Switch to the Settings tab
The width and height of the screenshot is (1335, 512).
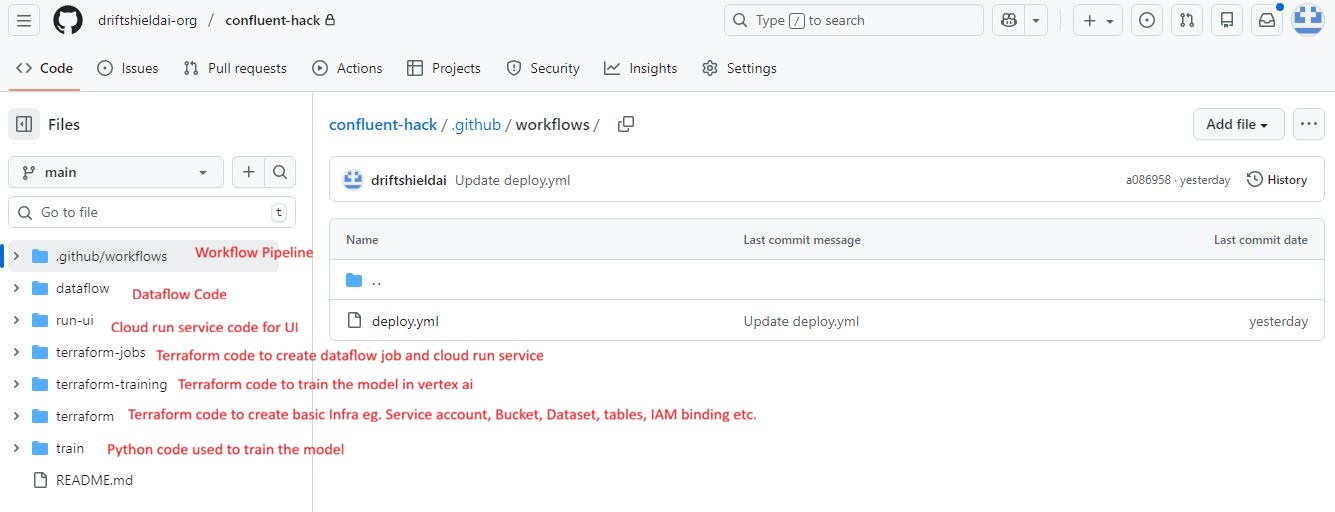[739, 68]
